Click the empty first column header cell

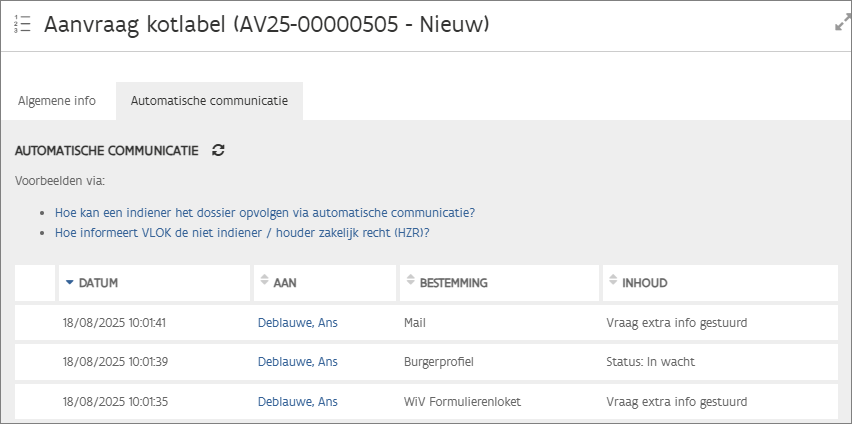[35, 283]
